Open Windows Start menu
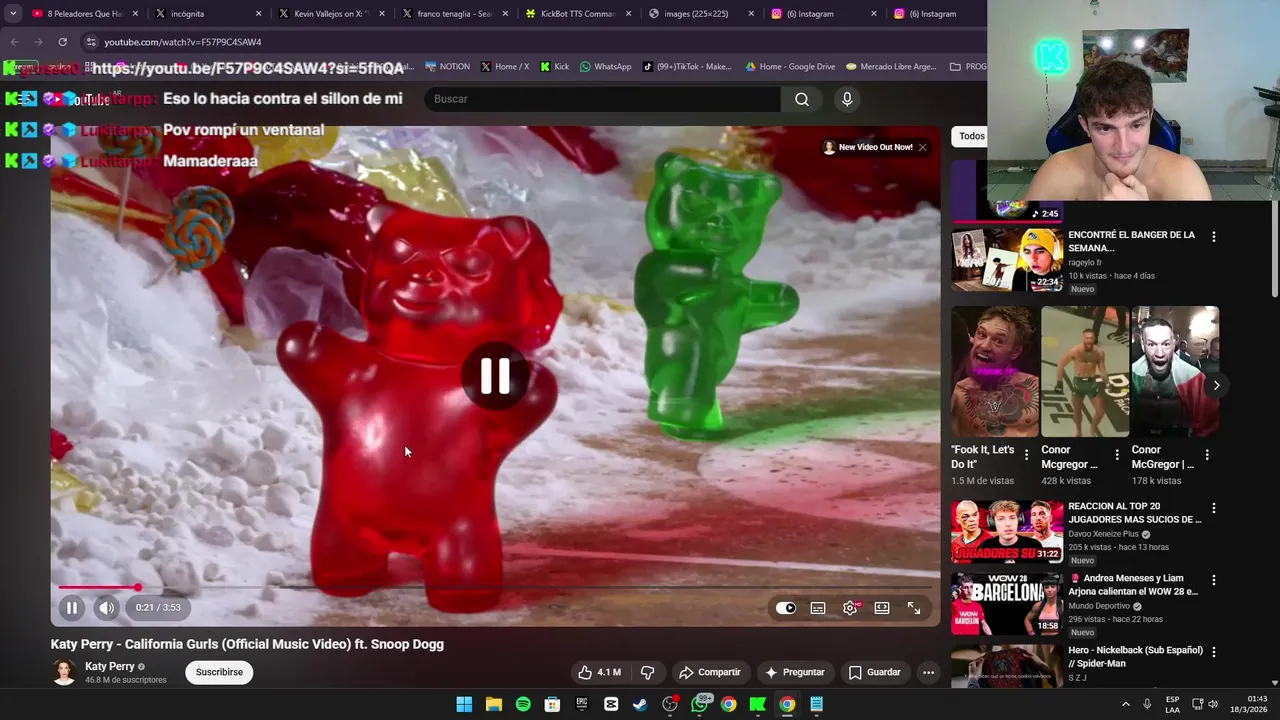The width and height of the screenshot is (1280, 720). (464, 704)
